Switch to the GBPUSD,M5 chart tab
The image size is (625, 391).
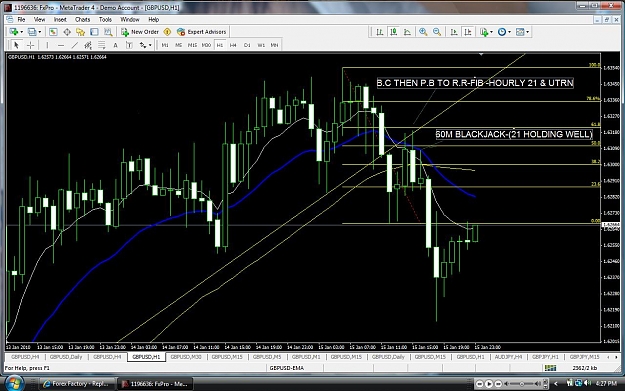tap(267, 357)
